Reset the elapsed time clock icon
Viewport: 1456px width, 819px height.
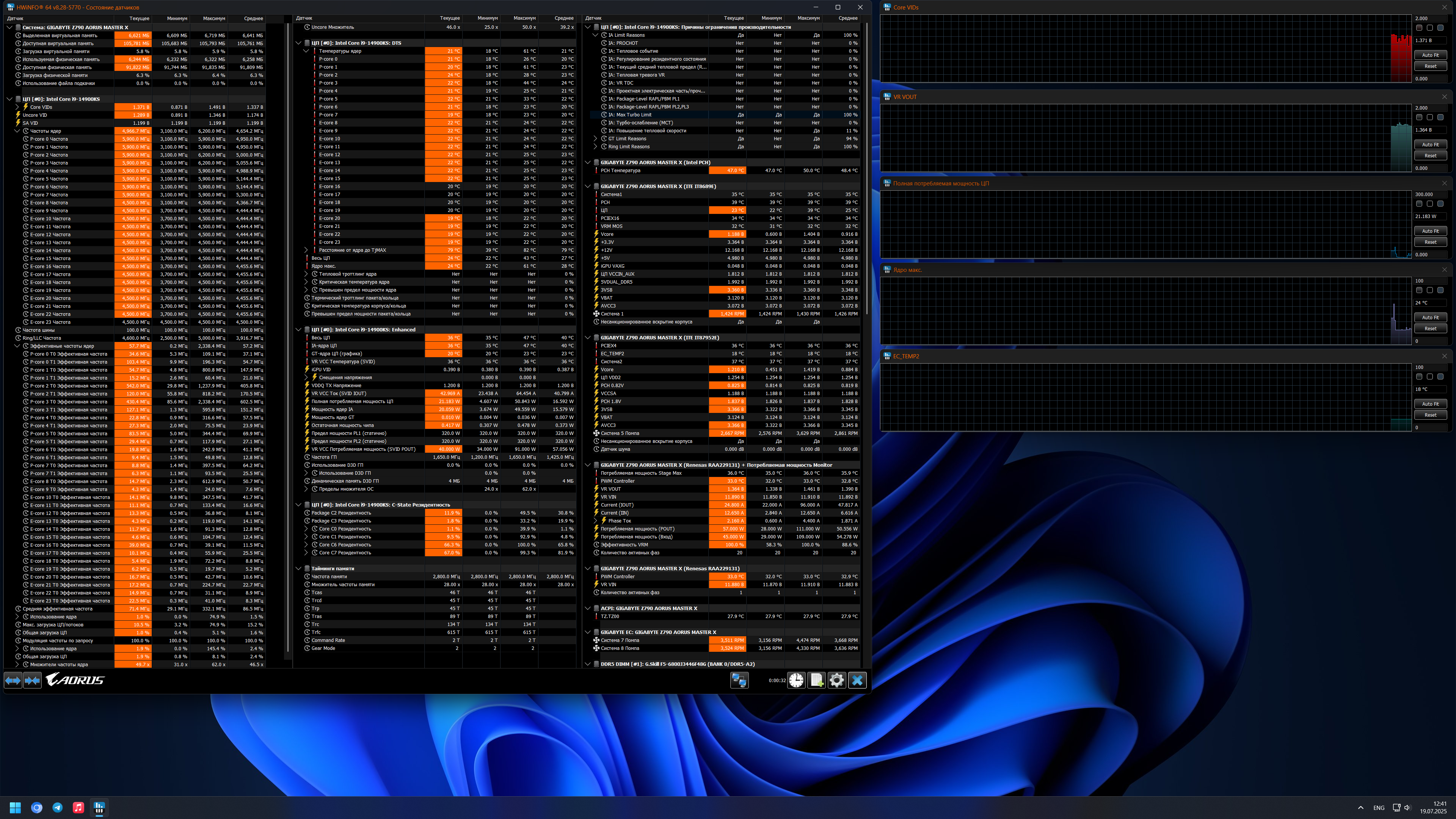(796, 680)
